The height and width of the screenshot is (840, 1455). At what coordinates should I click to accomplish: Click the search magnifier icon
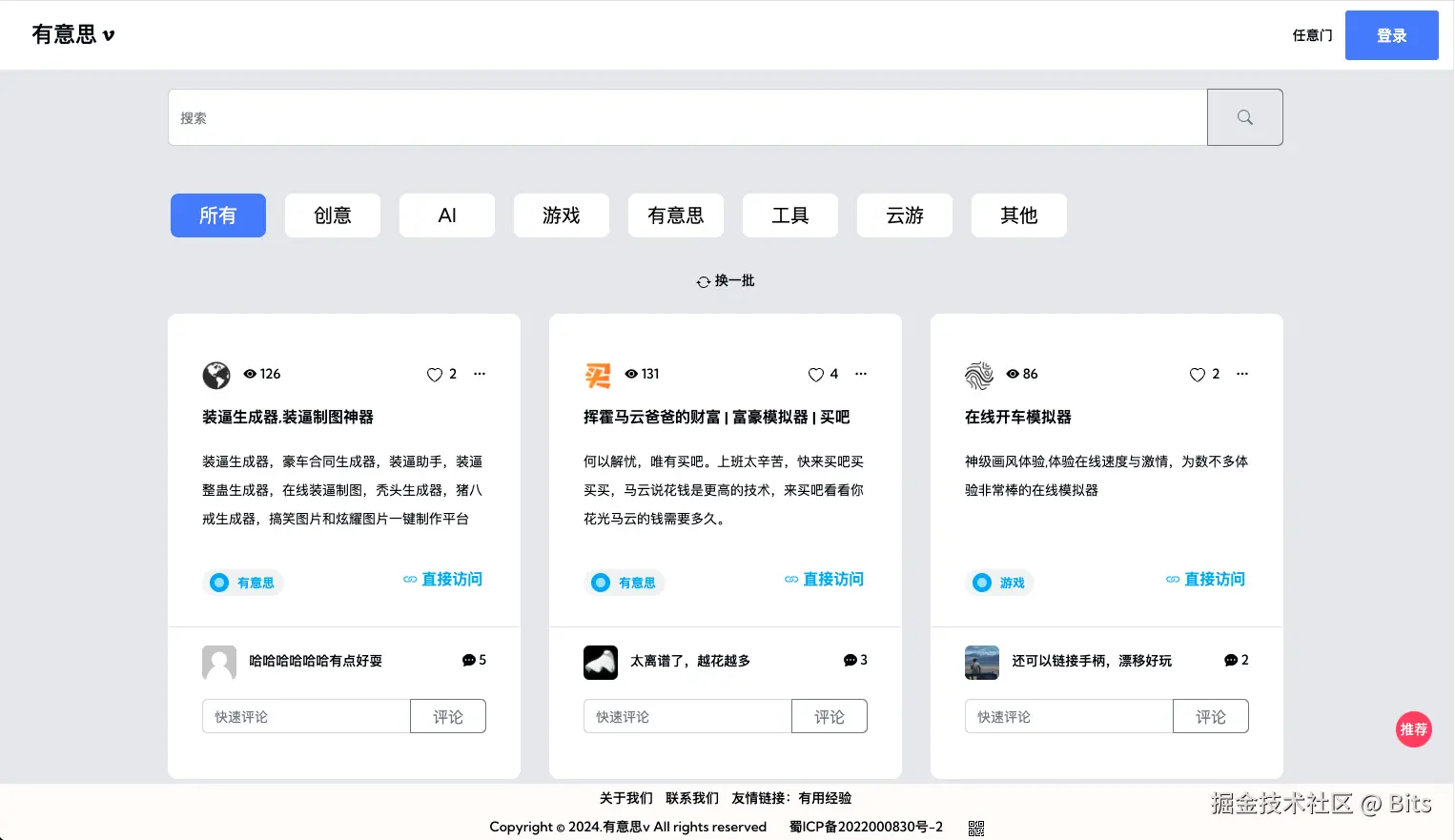point(1244,116)
